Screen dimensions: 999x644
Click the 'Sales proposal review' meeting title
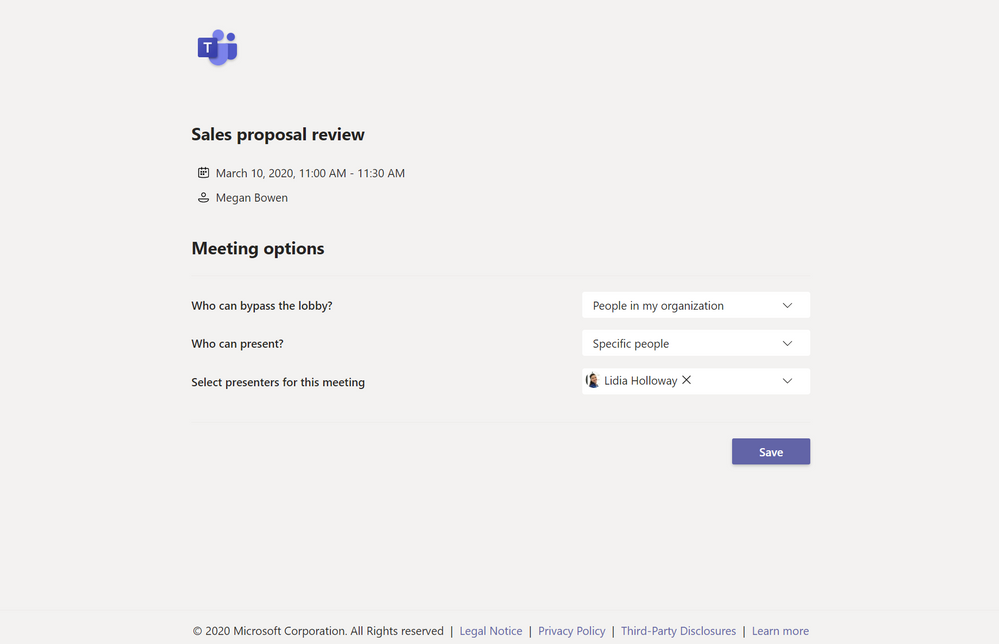(278, 134)
